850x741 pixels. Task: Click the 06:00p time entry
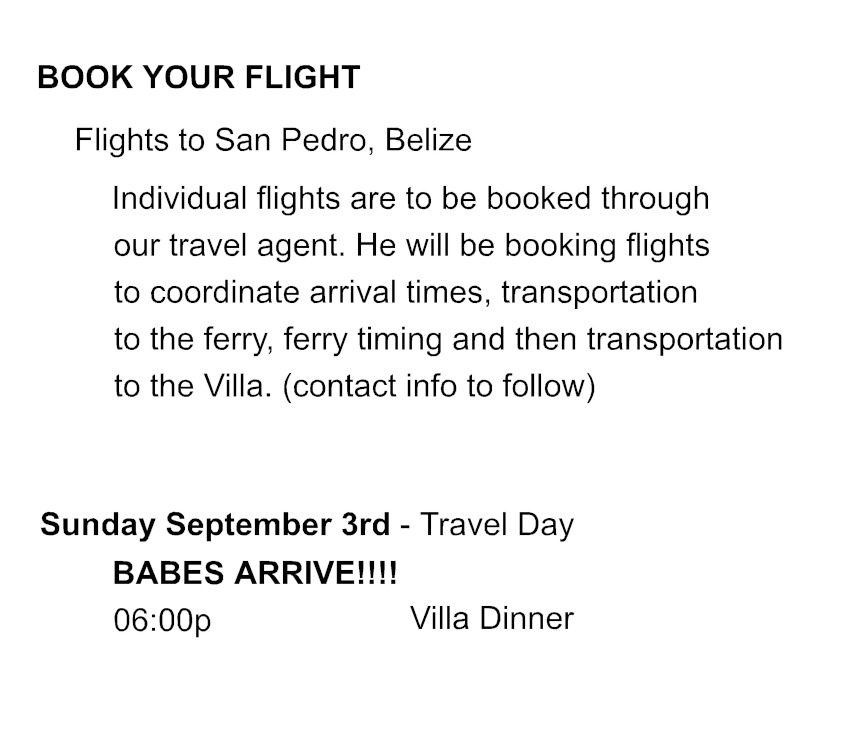(162, 620)
